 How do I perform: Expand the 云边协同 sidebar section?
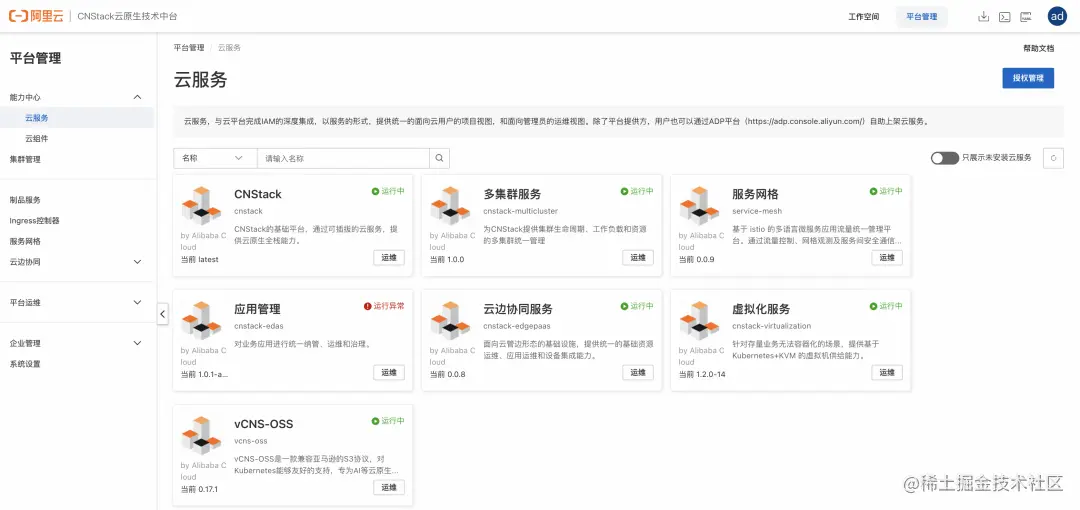(x=137, y=262)
